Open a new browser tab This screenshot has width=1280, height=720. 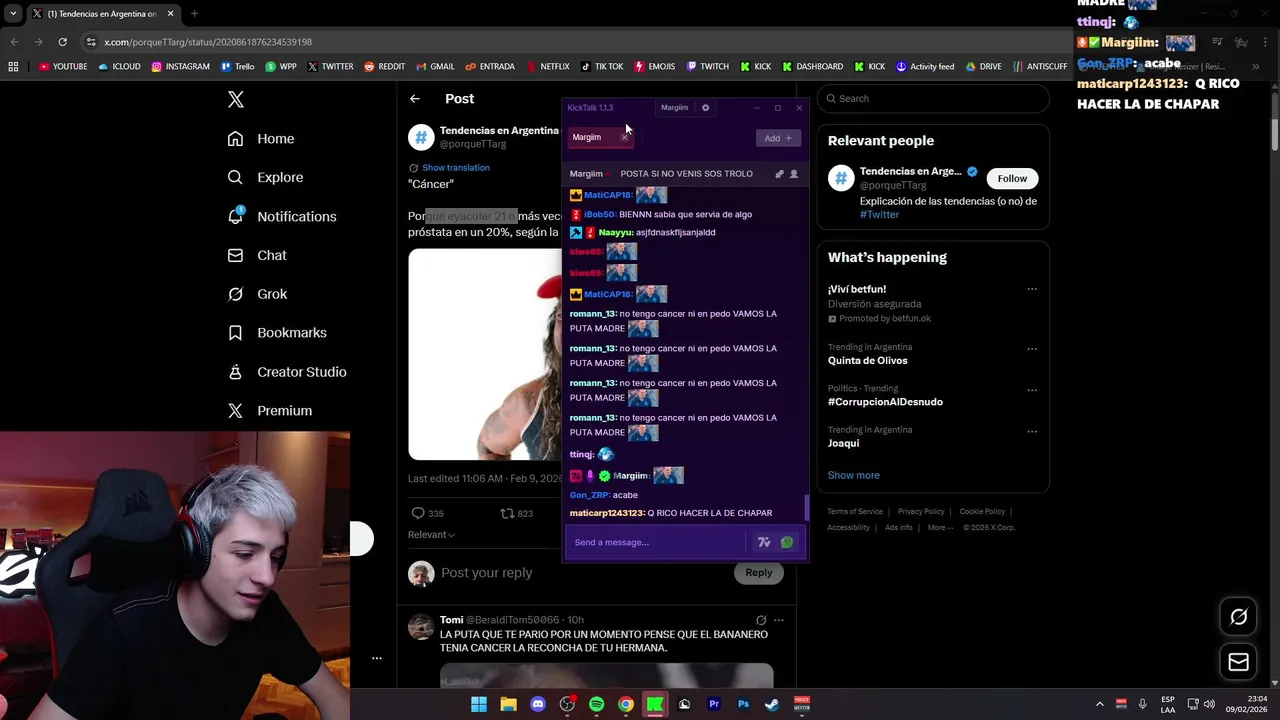tap(195, 14)
